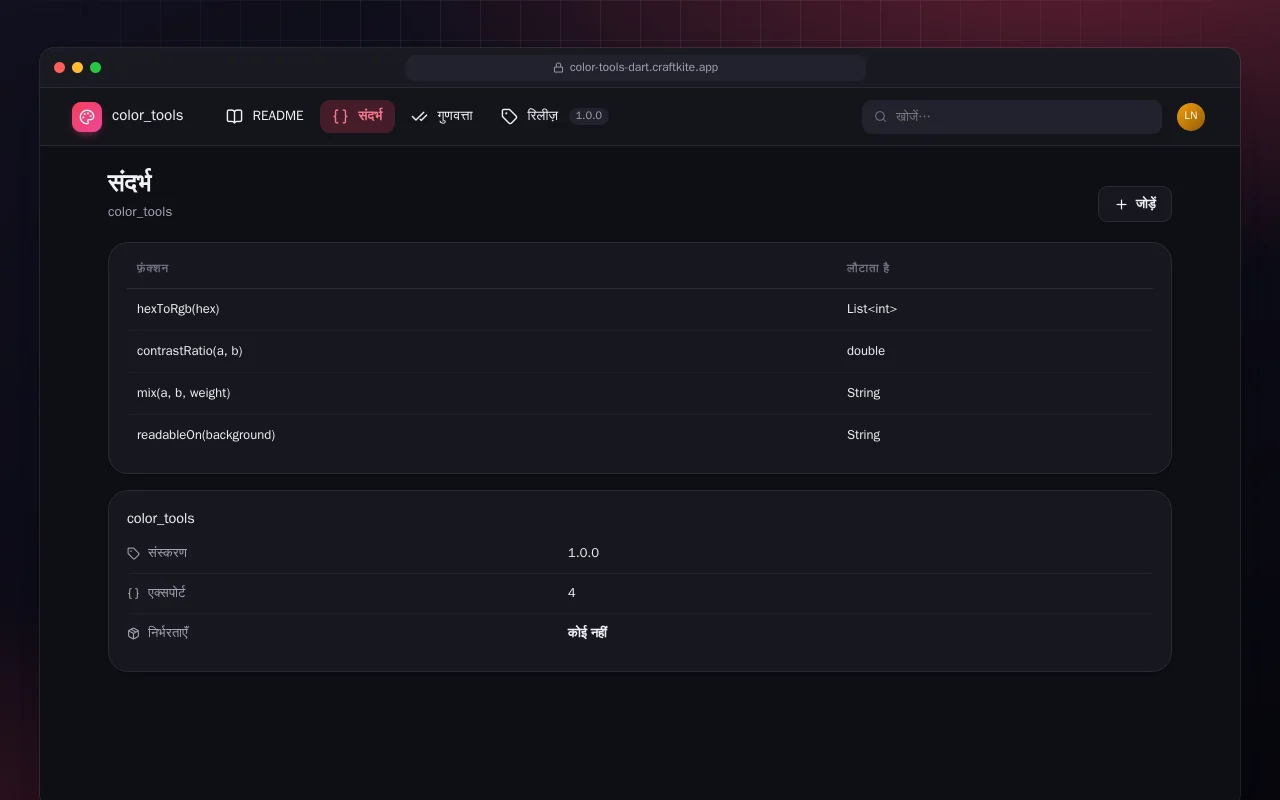
Task: Click the plus icon on जोड़ें button
Action: click(x=1121, y=204)
